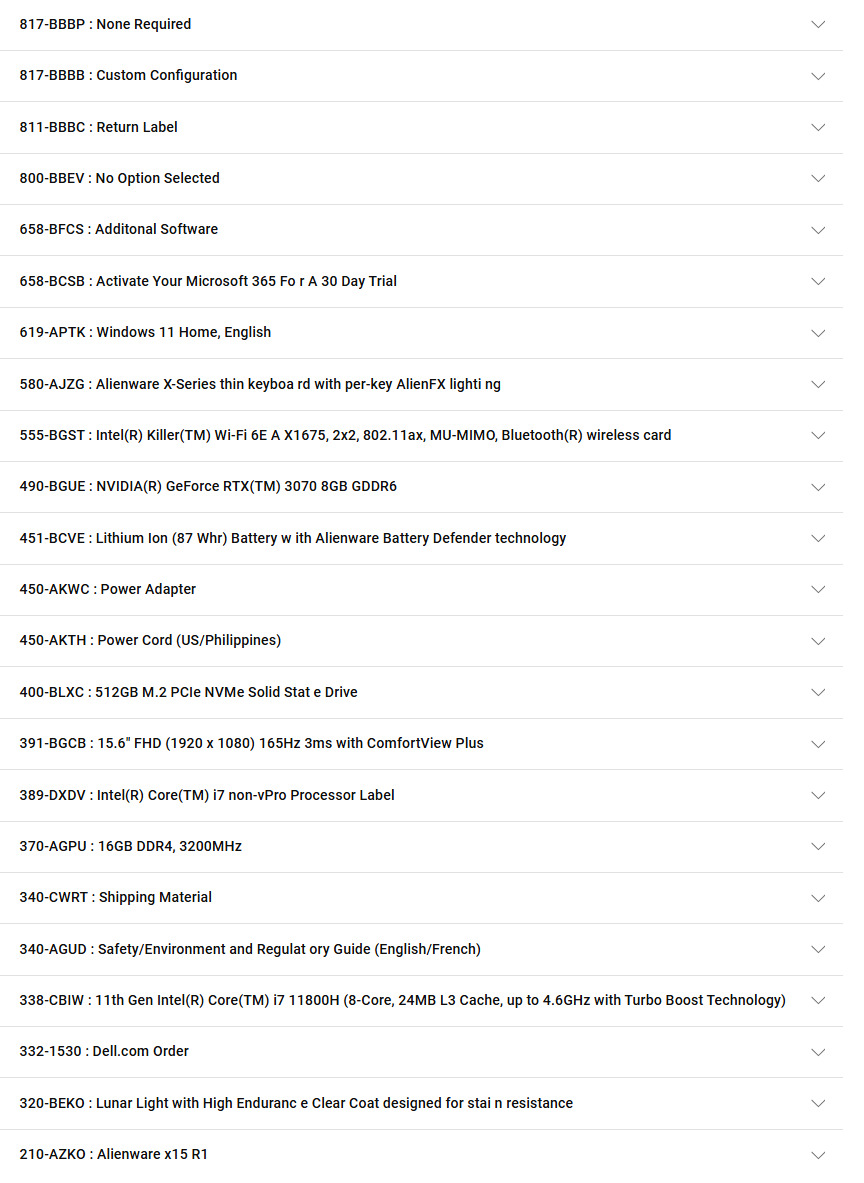The image size is (864, 1183).
Task: Open the 811-BBBC Return Label chevron
Action: 818,127
